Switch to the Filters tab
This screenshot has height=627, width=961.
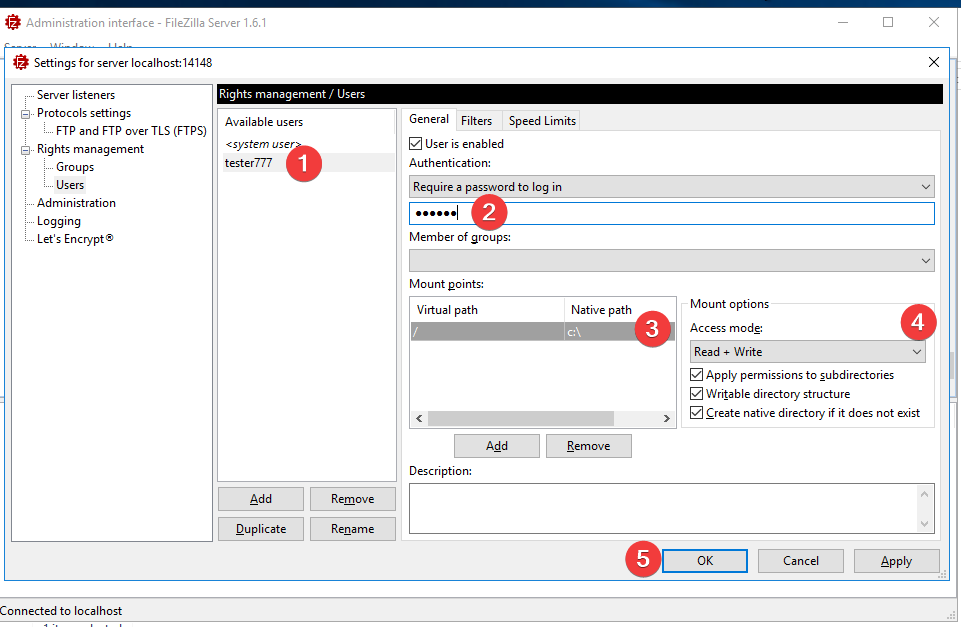pyautogui.click(x=476, y=121)
